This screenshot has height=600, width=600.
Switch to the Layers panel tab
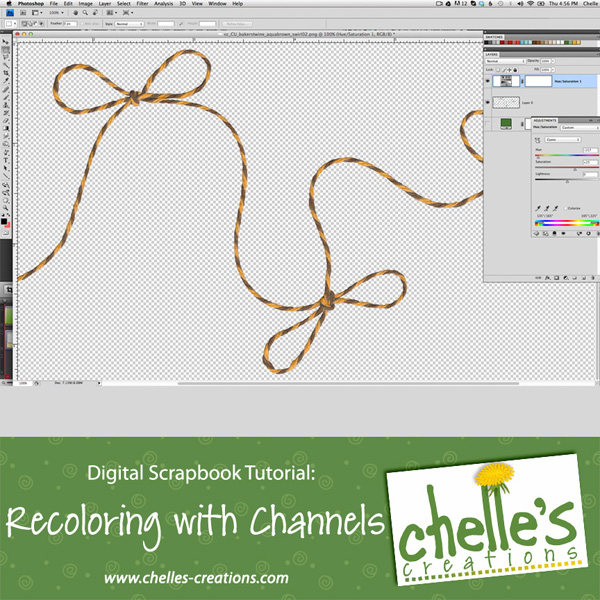491,55
